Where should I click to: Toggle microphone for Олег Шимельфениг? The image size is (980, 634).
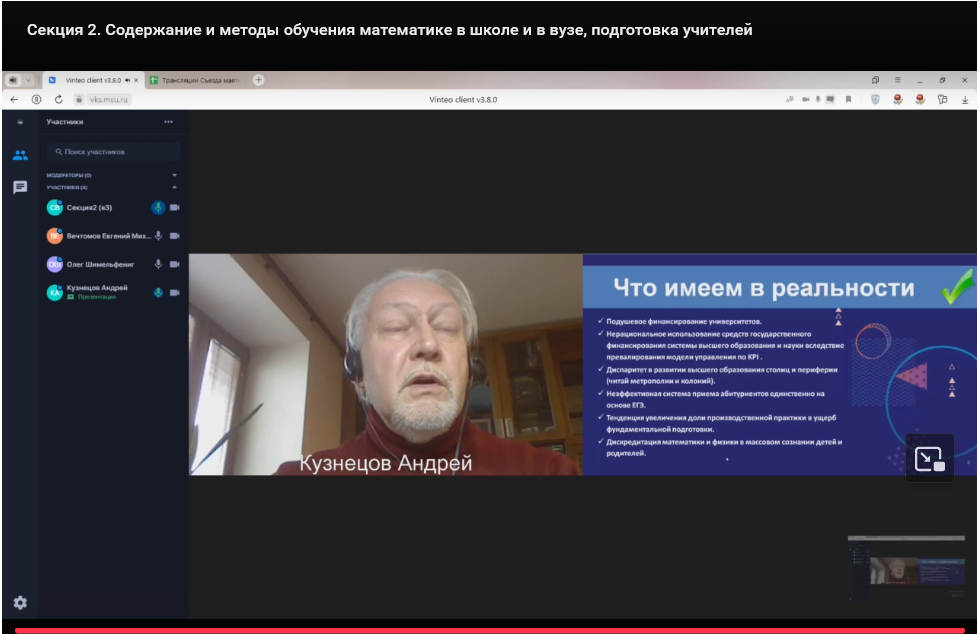pos(158,264)
